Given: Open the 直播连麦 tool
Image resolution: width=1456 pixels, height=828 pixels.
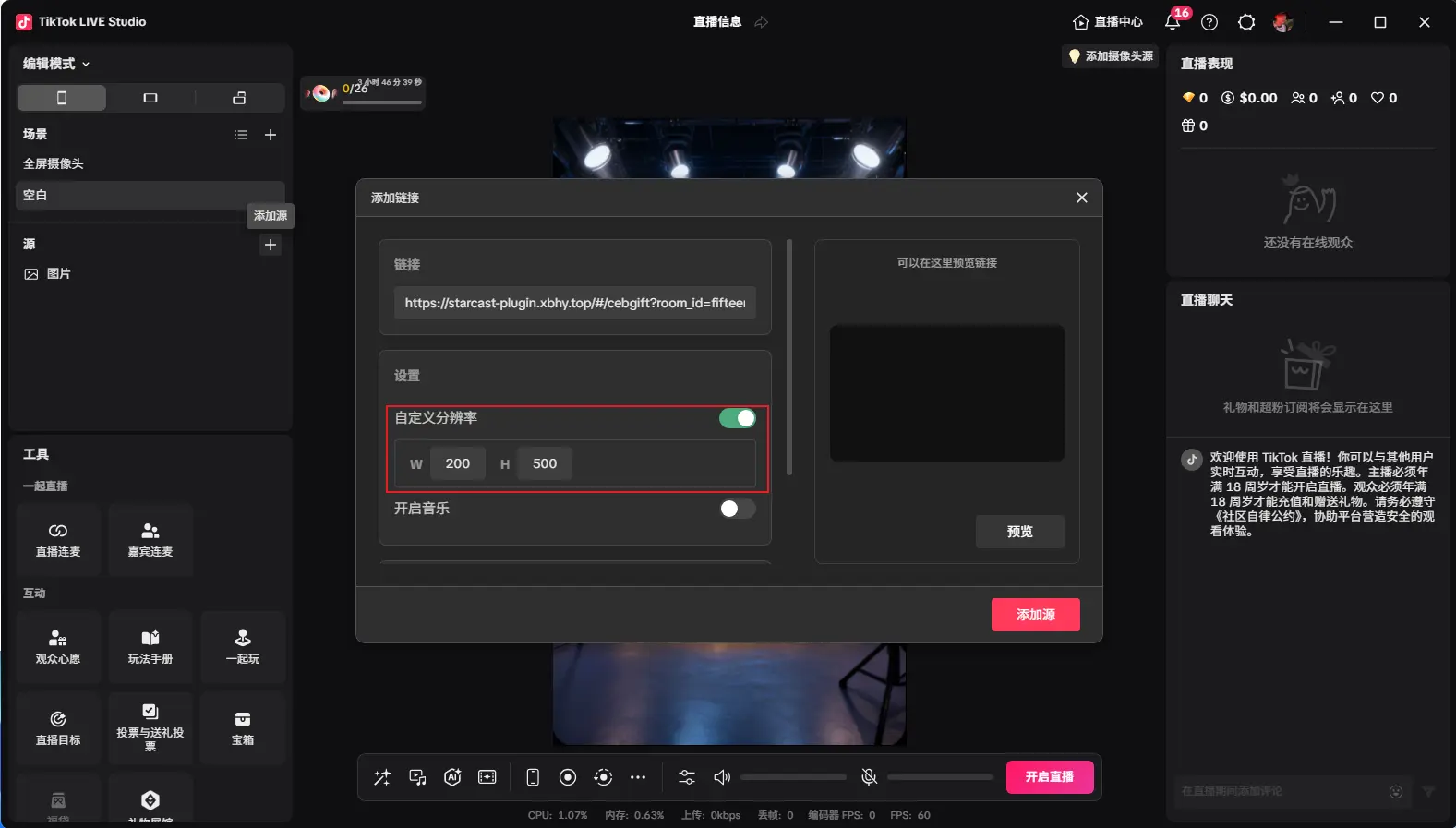Looking at the screenshot, I should coord(58,540).
